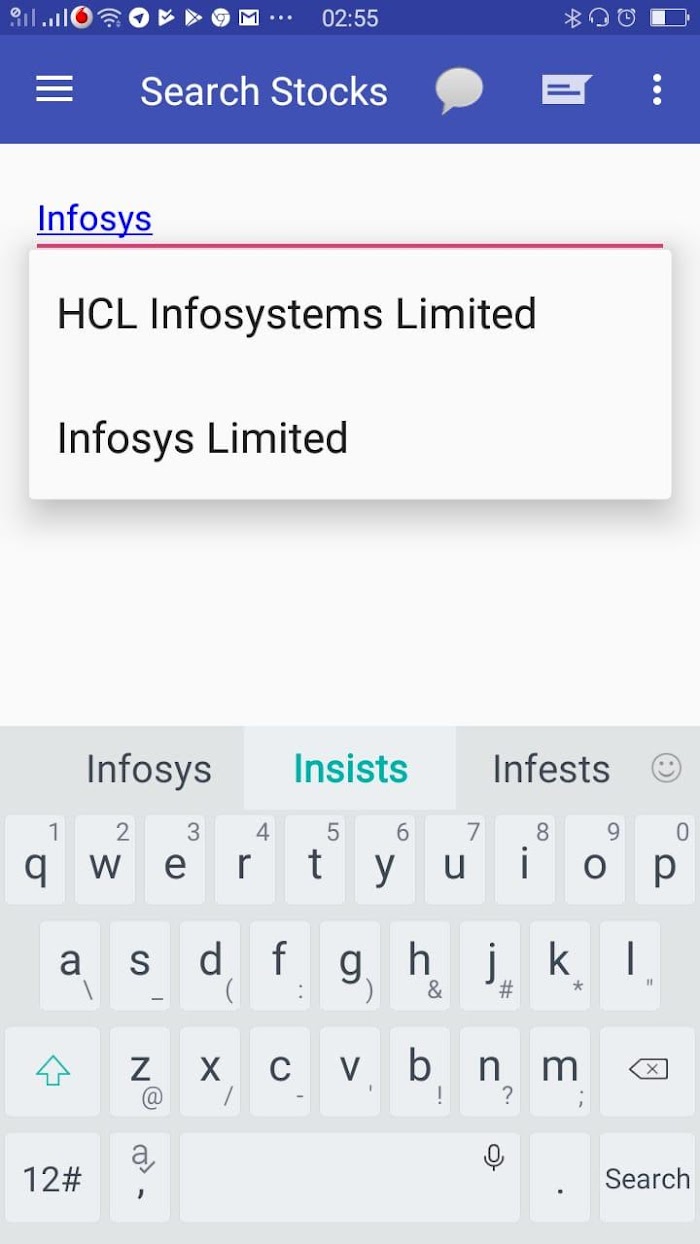Tap the comma key with a check mark
This screenshot has height=1244, width=700.
(140, 1177)
